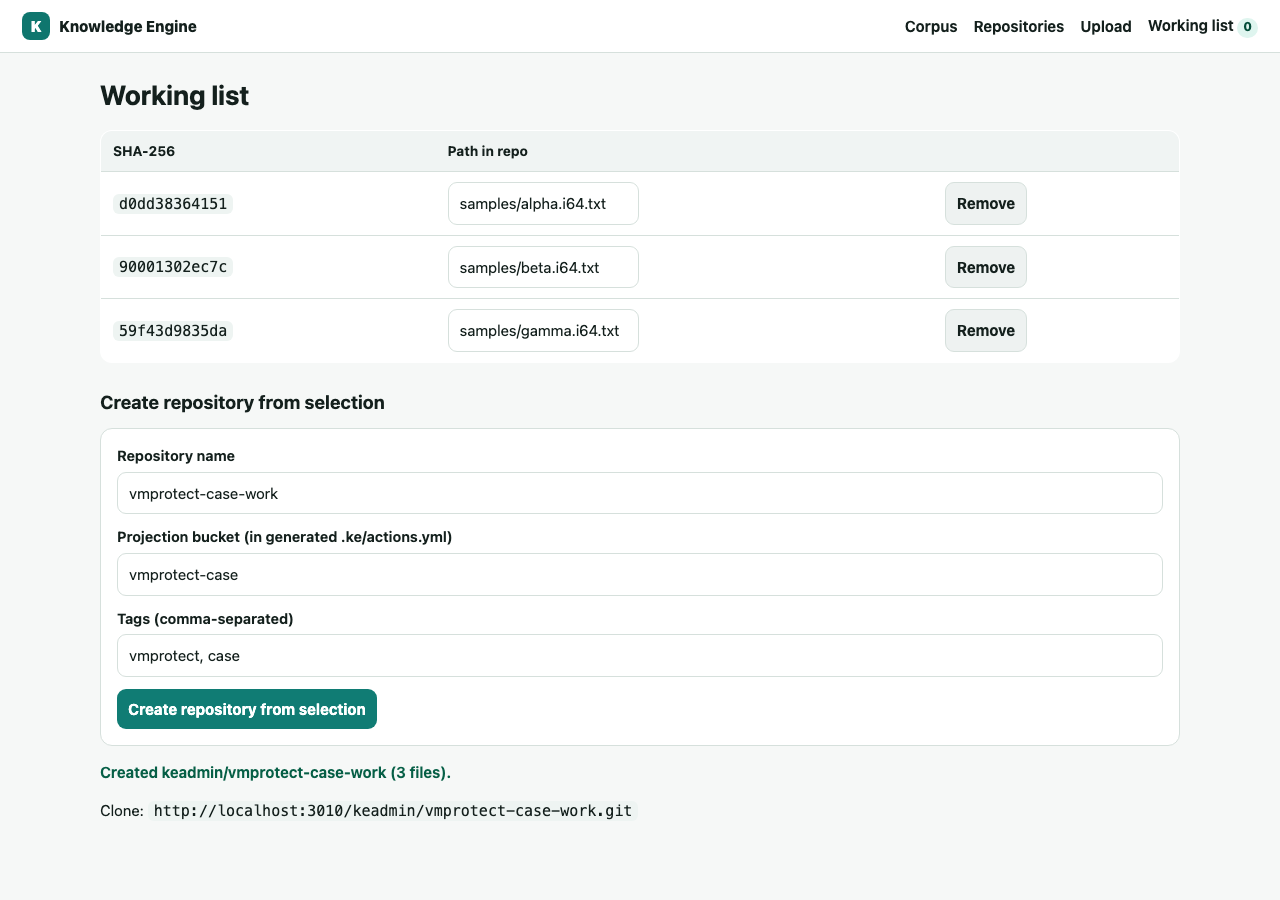Remove the samples/gamma.i64.txt row
The image size is (1280, 900).
point(986,331)
